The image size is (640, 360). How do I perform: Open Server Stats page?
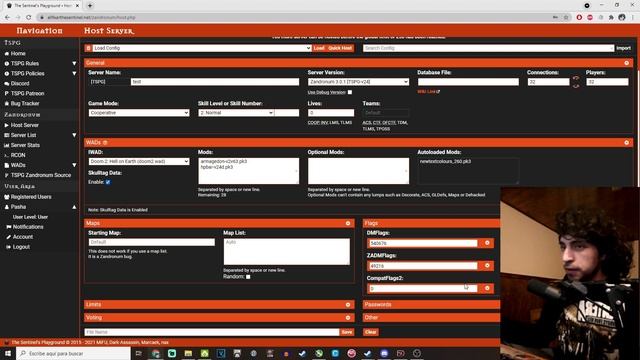click(25, 145)
